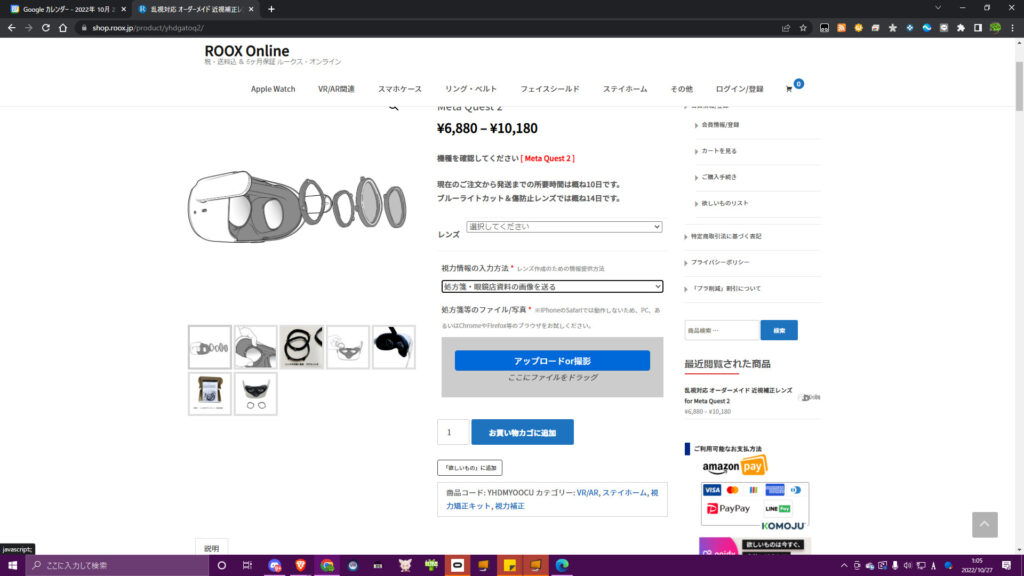The image size is (1024, 576).
Task: Open a new browser tab
Action: pos(271,9)
